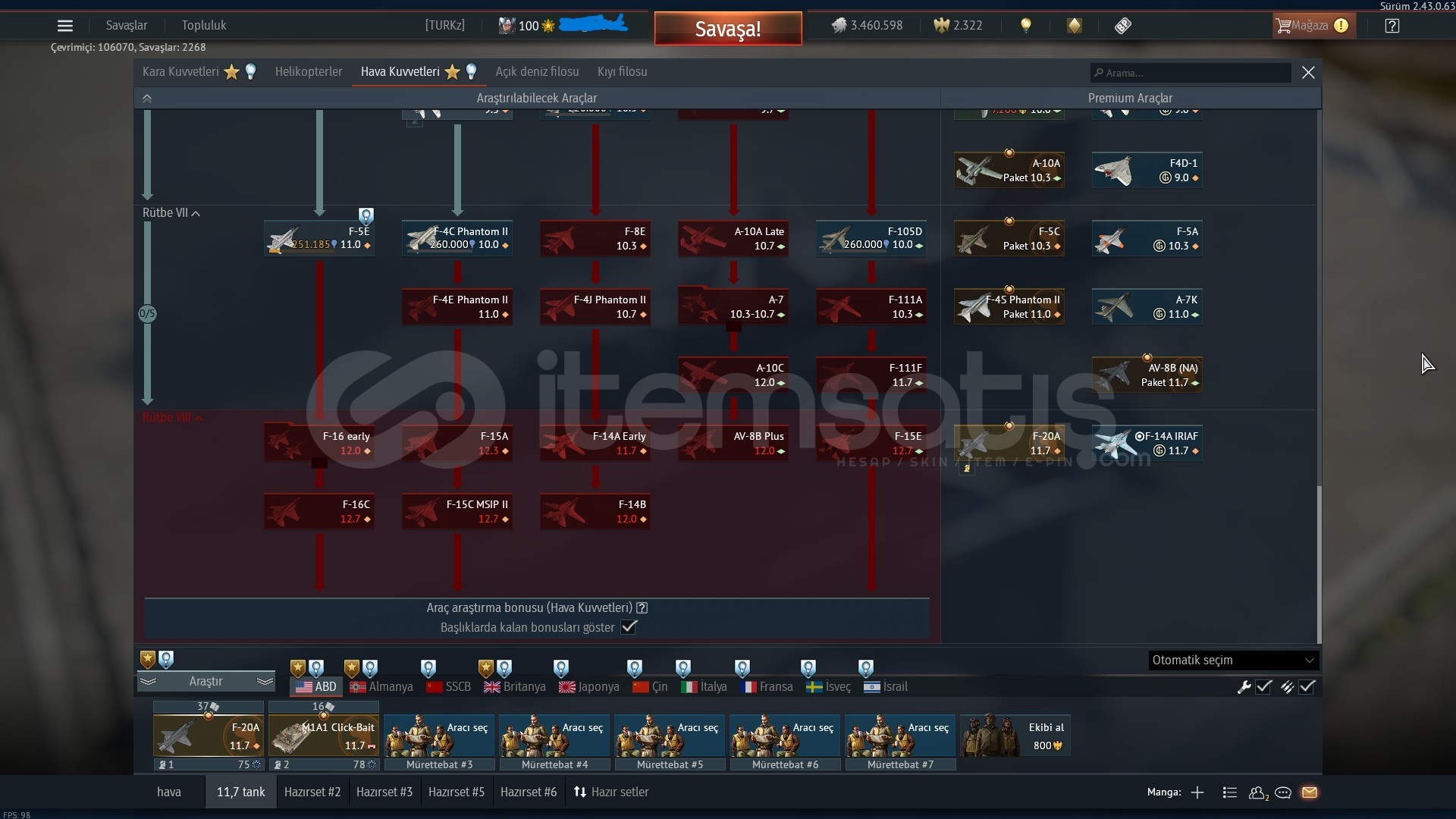Click the golden warbond icon in top bar

point(1075,26)
